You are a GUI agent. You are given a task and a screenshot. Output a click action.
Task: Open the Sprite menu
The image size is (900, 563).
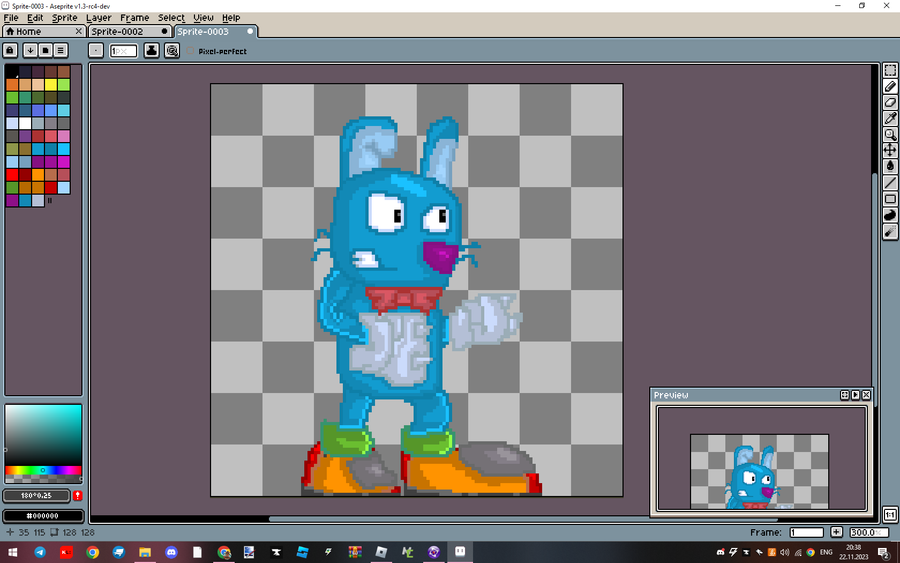pyautogui.click(x=64, y=18)
